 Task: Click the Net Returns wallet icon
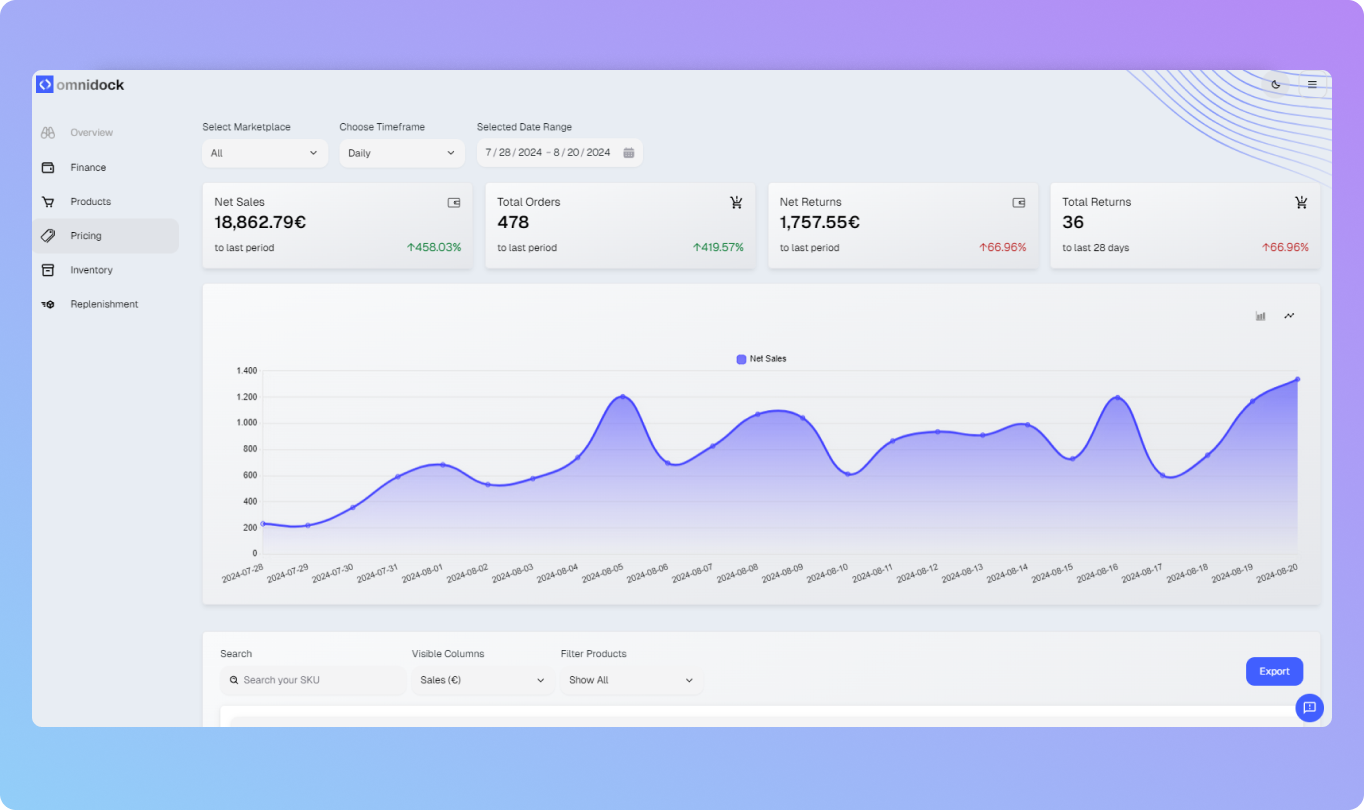[1019, 203]
